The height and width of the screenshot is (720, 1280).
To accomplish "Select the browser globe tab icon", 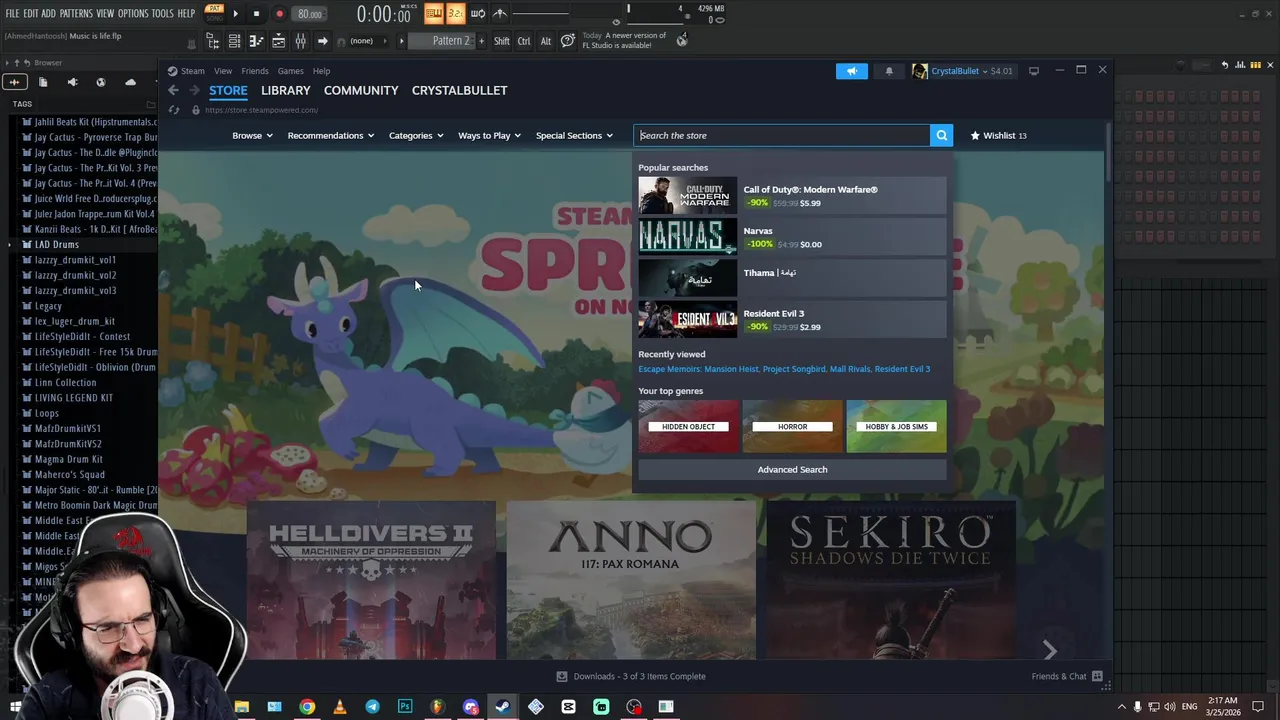I will pyautogui.click(x=100, y=82).
